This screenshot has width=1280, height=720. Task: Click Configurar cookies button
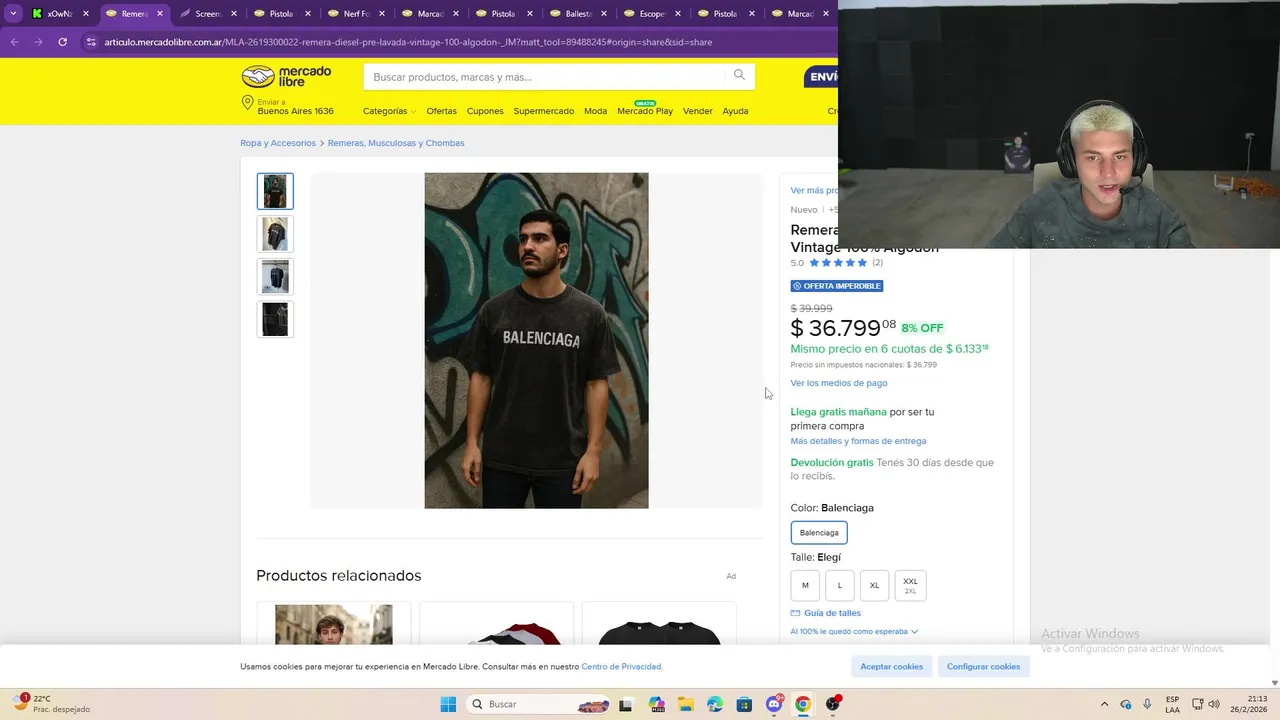[x=983, y=666]
